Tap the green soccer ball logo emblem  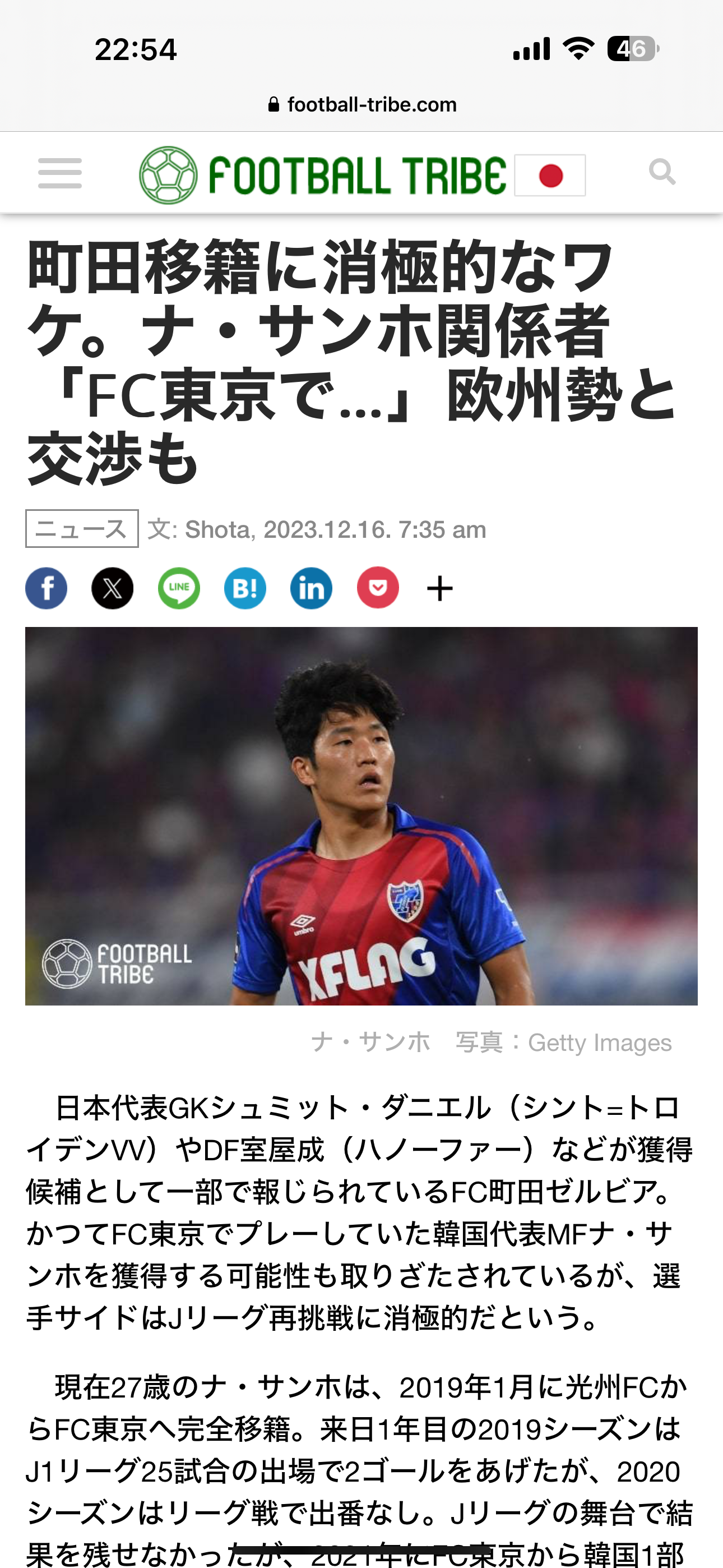169,176
